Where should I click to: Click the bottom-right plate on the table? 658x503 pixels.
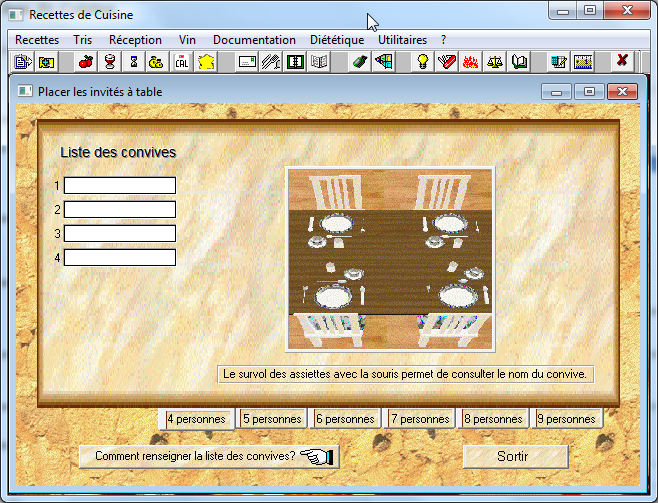point(458,296)
